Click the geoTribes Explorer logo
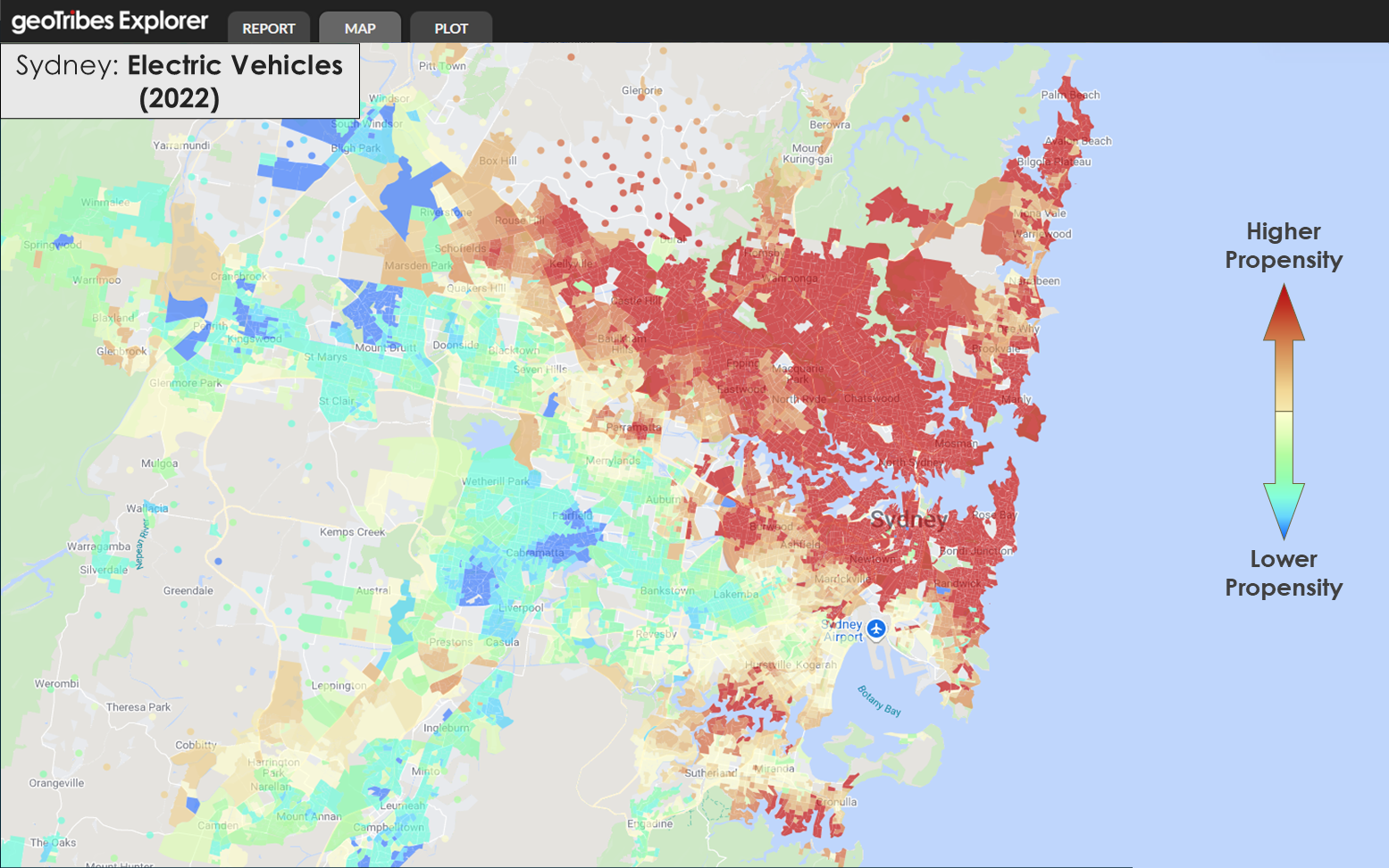The image size is (1389, 868). click(110, 21)
